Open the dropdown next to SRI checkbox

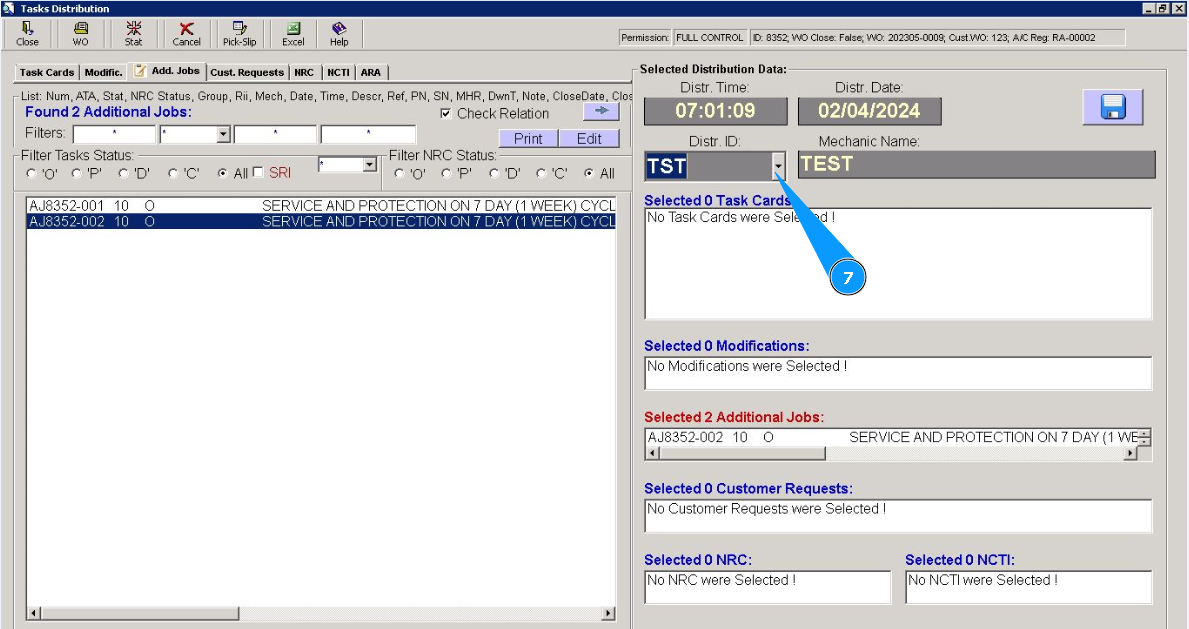pyautogui.click(x=369, y=165)
